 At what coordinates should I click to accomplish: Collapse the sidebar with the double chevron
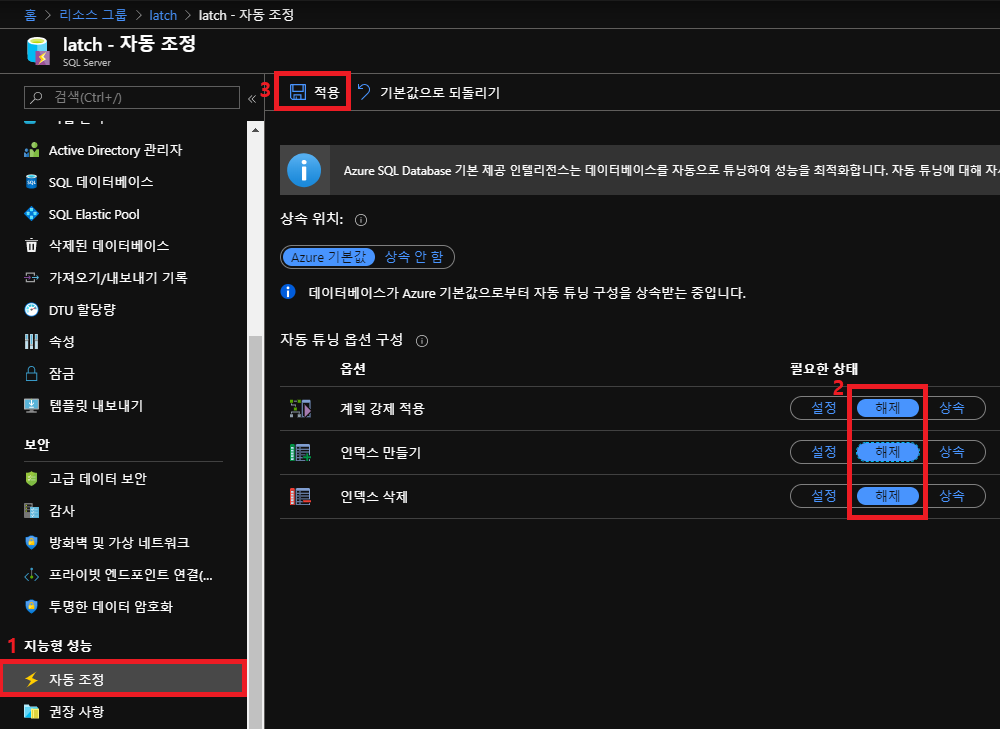point(252,98)
